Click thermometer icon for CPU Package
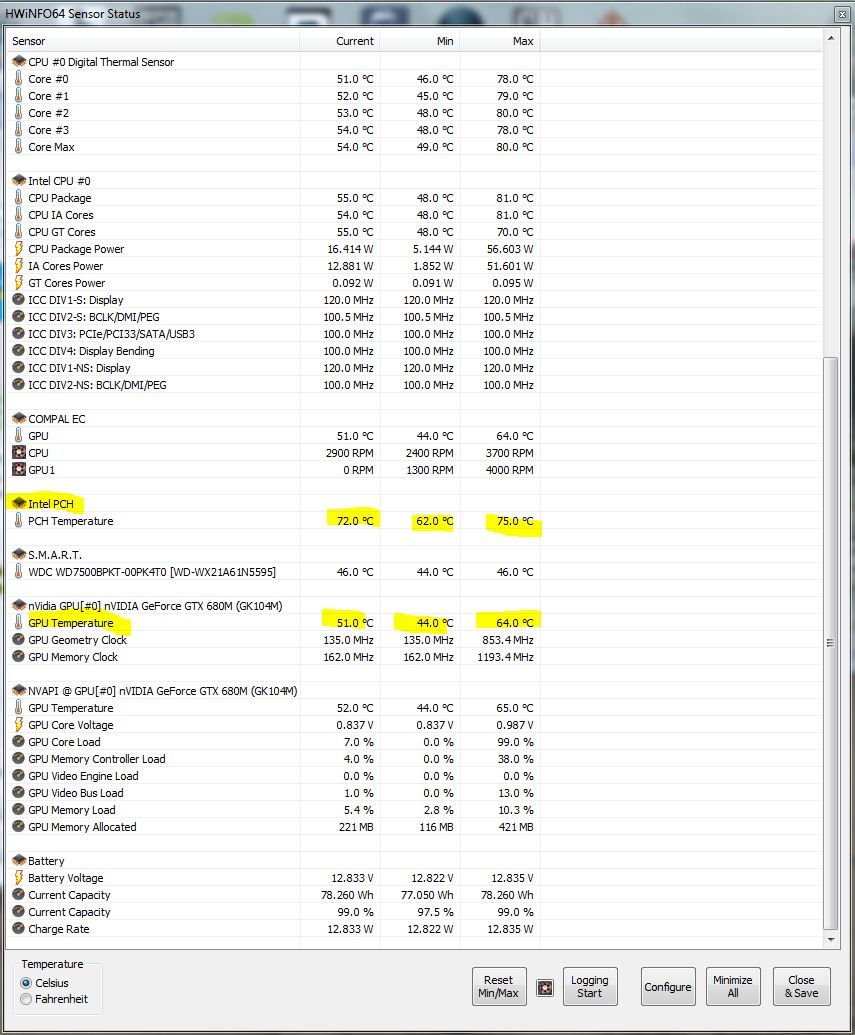 click(x=18, y=197)
